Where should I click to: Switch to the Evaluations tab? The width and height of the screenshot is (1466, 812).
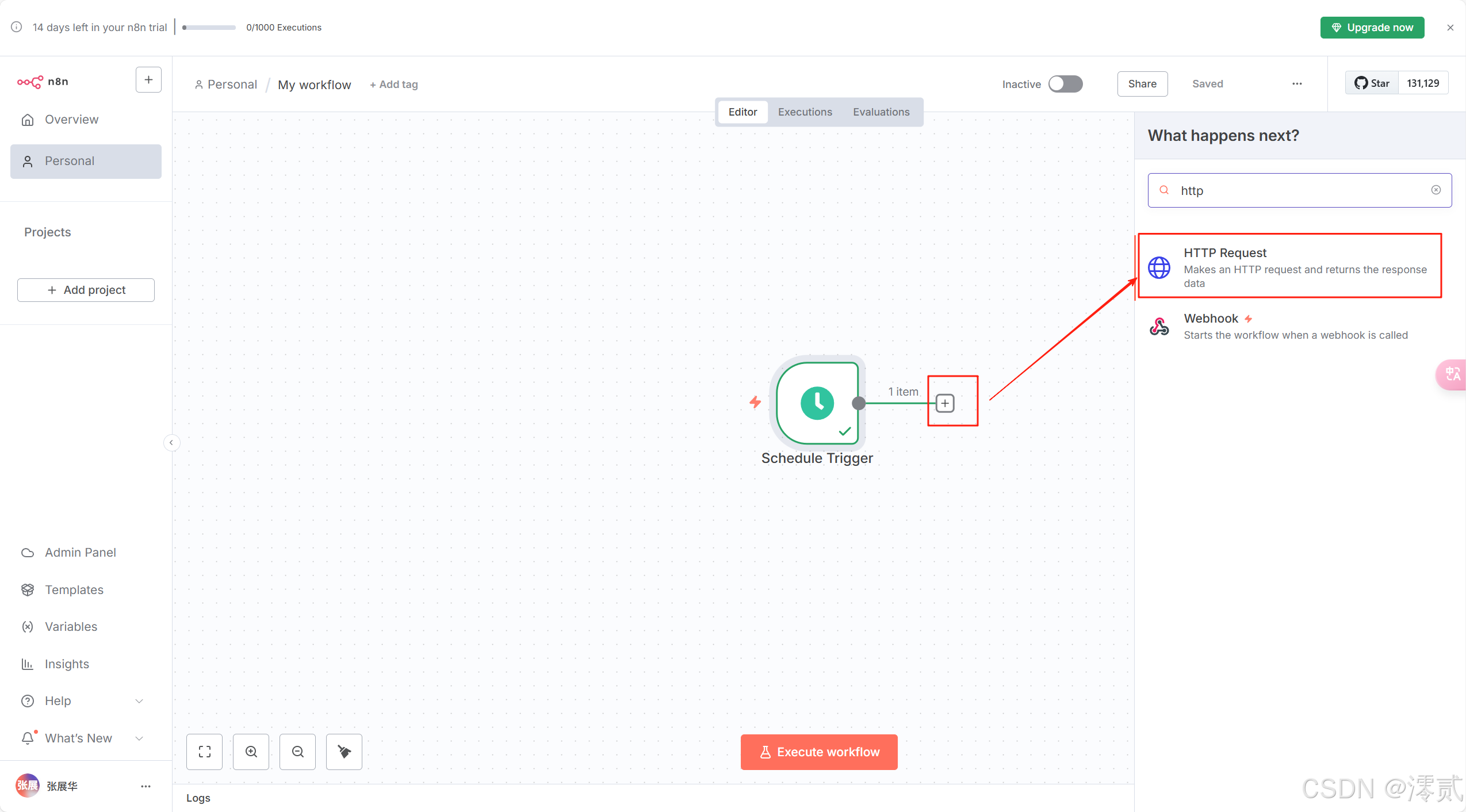tap(881, 112)
